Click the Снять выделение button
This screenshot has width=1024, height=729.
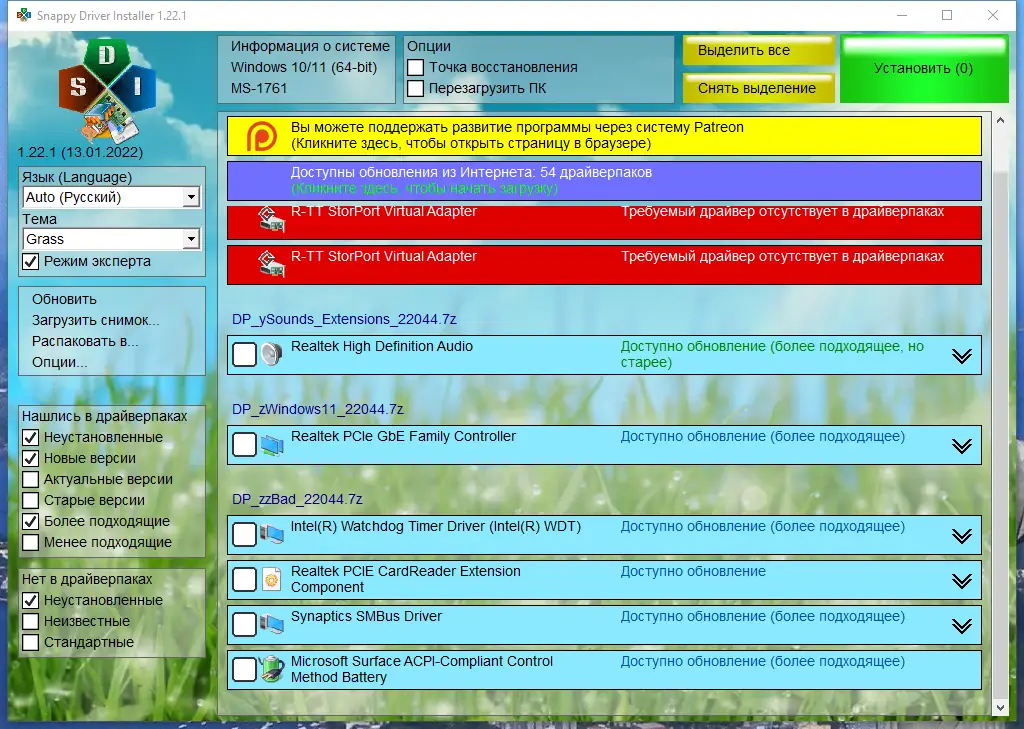click(759, 88)
